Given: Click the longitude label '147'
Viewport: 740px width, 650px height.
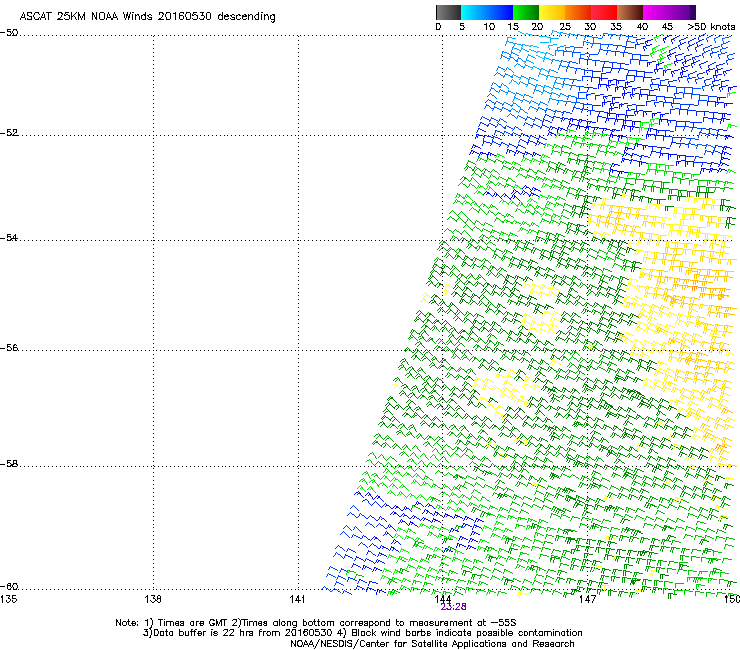Looking at the screenshot, I should click(x=588, y=599).
